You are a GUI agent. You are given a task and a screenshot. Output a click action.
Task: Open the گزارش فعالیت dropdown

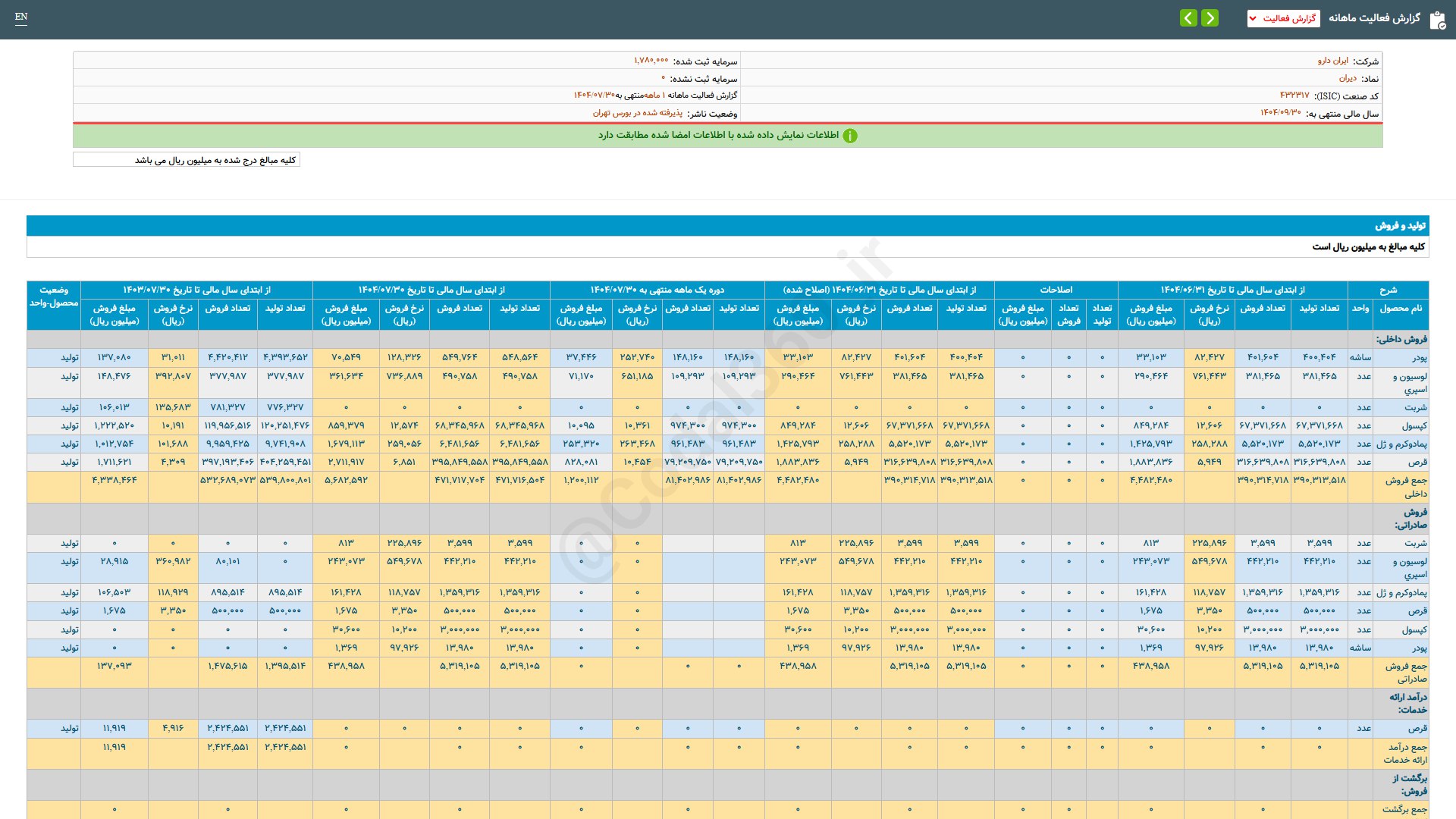pos(1283,18)
